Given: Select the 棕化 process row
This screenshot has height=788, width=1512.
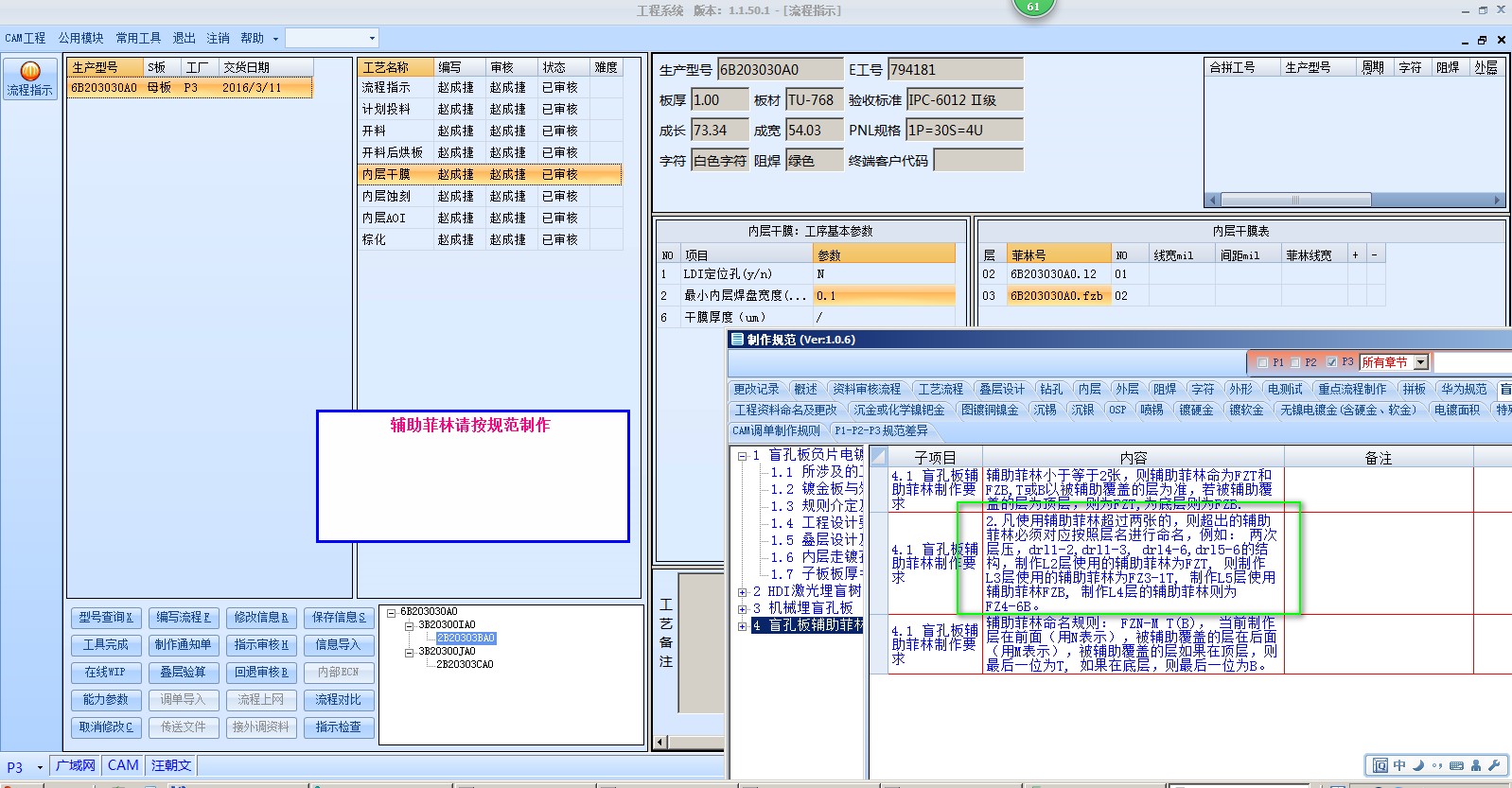Looking at the screenshot, I should [490, 239].
